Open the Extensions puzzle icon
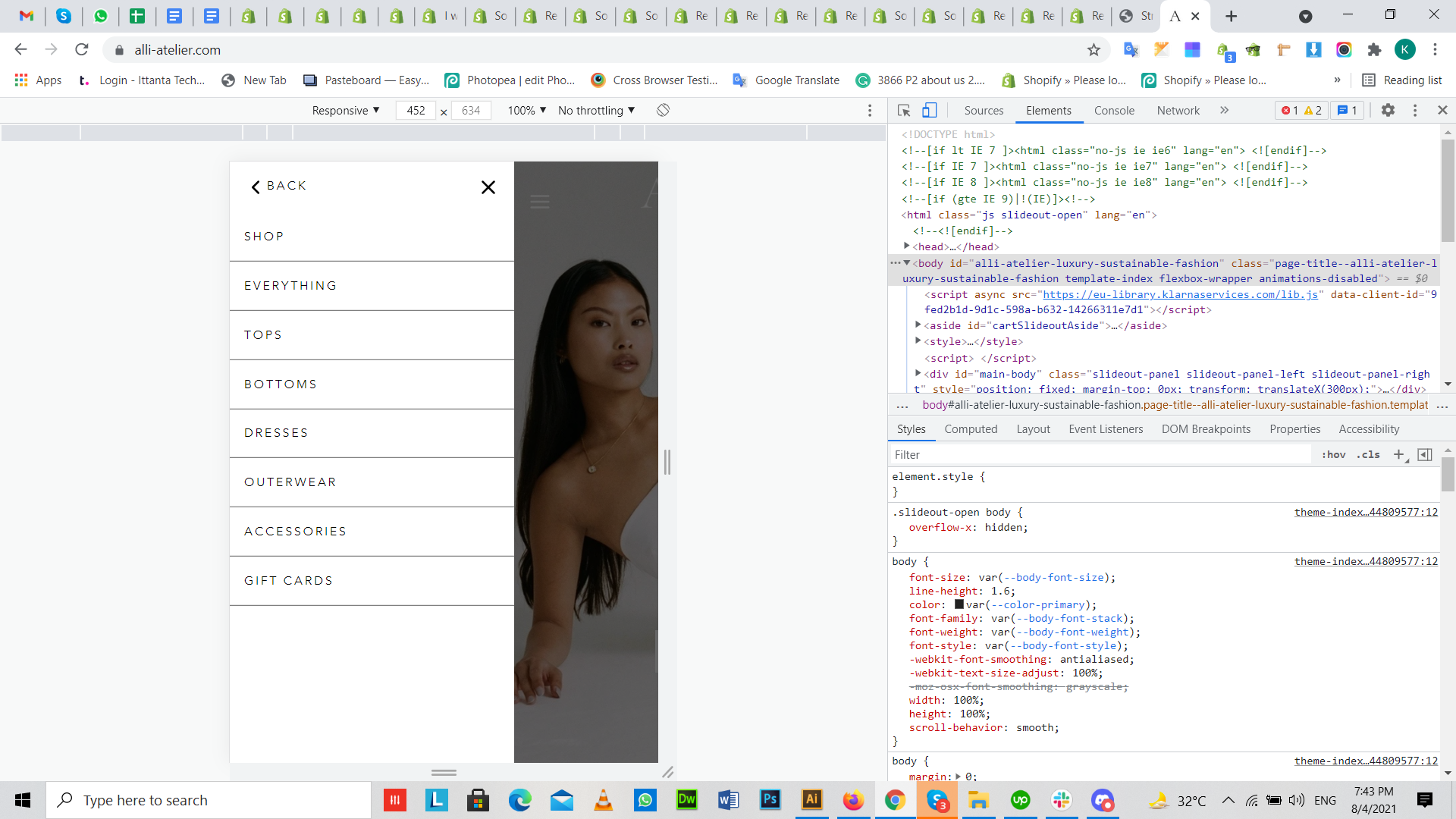 pos(1374,50)
